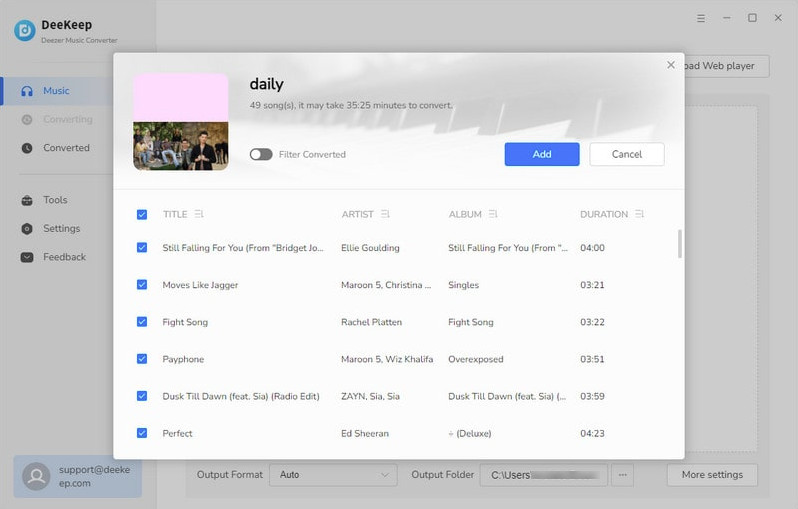Viewport: 798px width, 509px height.
Task: Click the Cancel button
Action: tap(626, 154)
